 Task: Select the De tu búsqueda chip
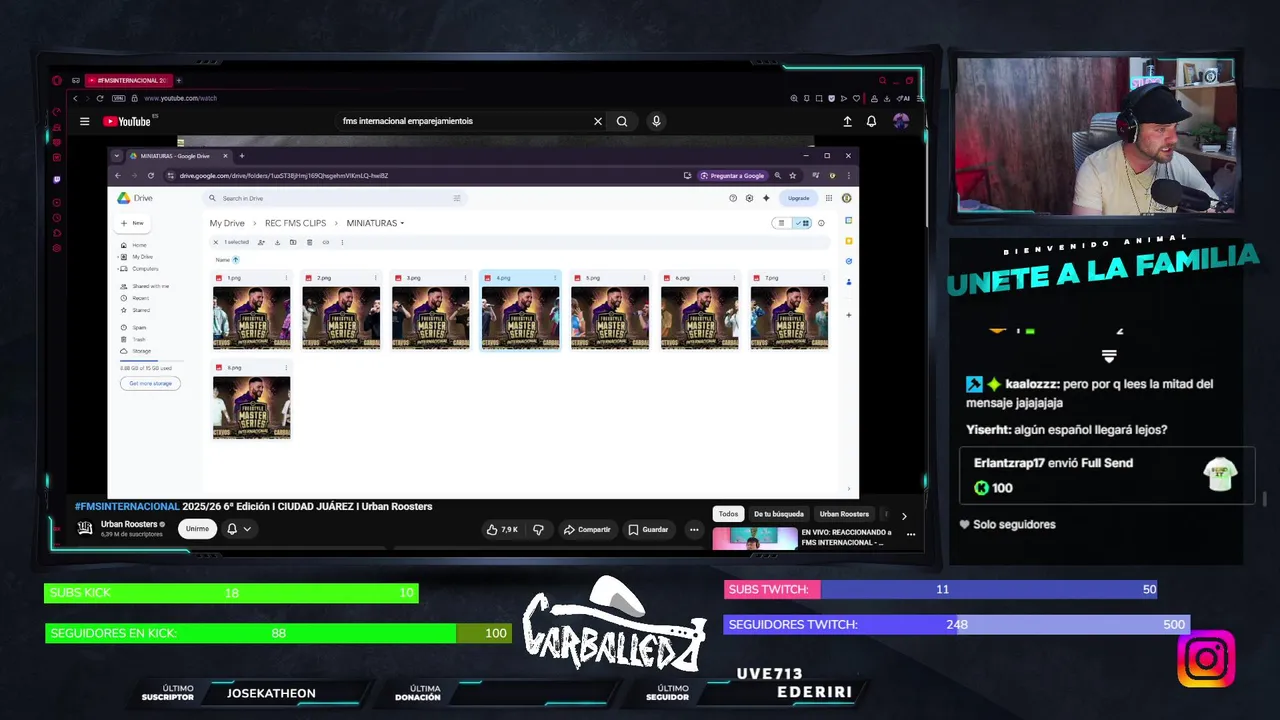778,514
